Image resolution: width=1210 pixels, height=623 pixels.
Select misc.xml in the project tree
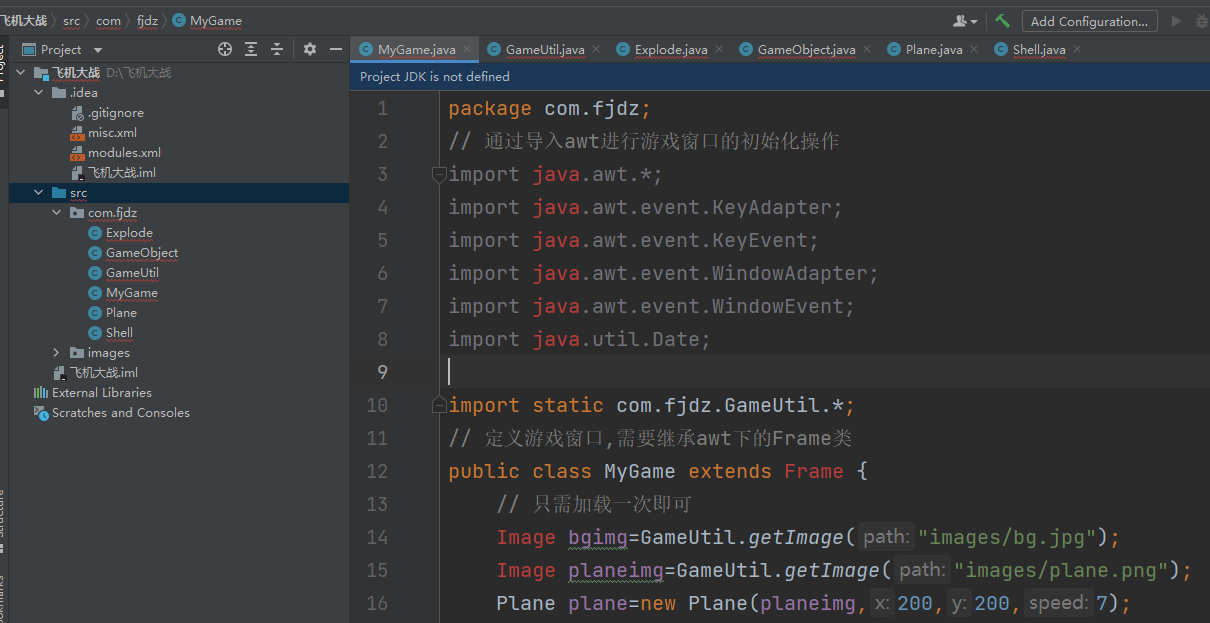click(112, 133)
